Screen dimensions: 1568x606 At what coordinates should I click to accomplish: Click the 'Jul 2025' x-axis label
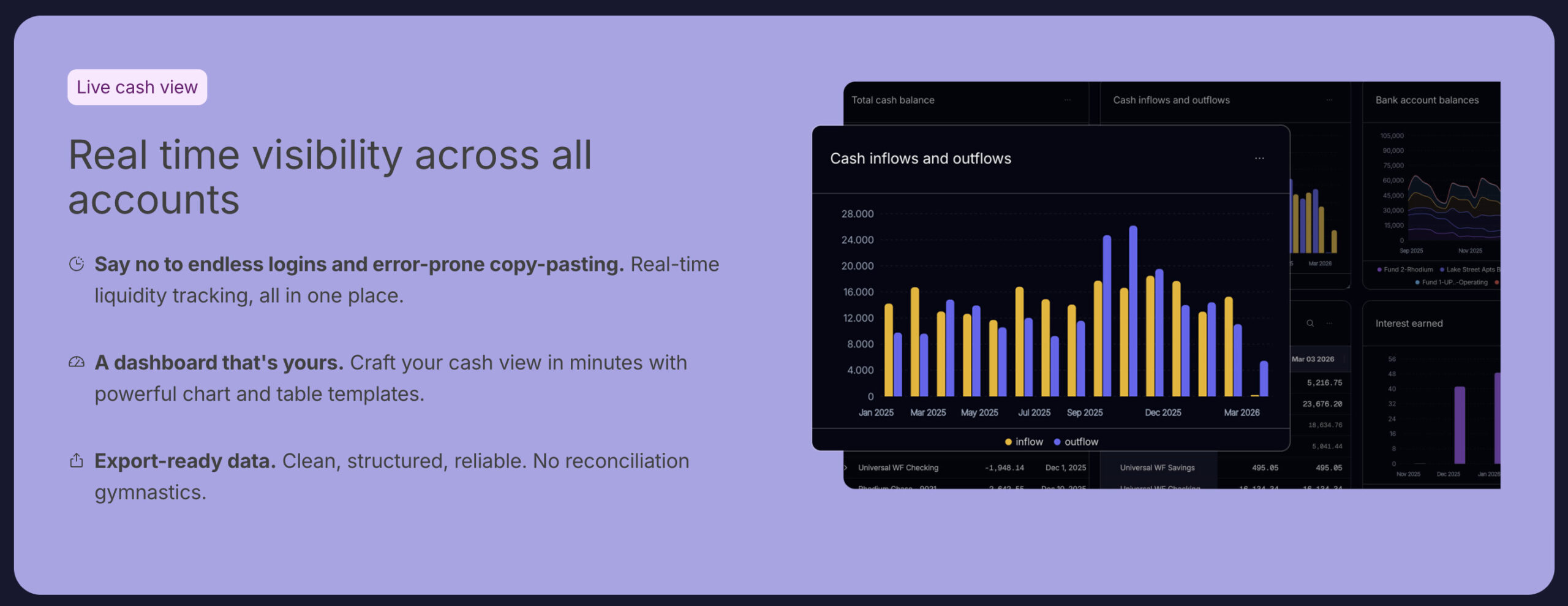[x=1034, y=412]
